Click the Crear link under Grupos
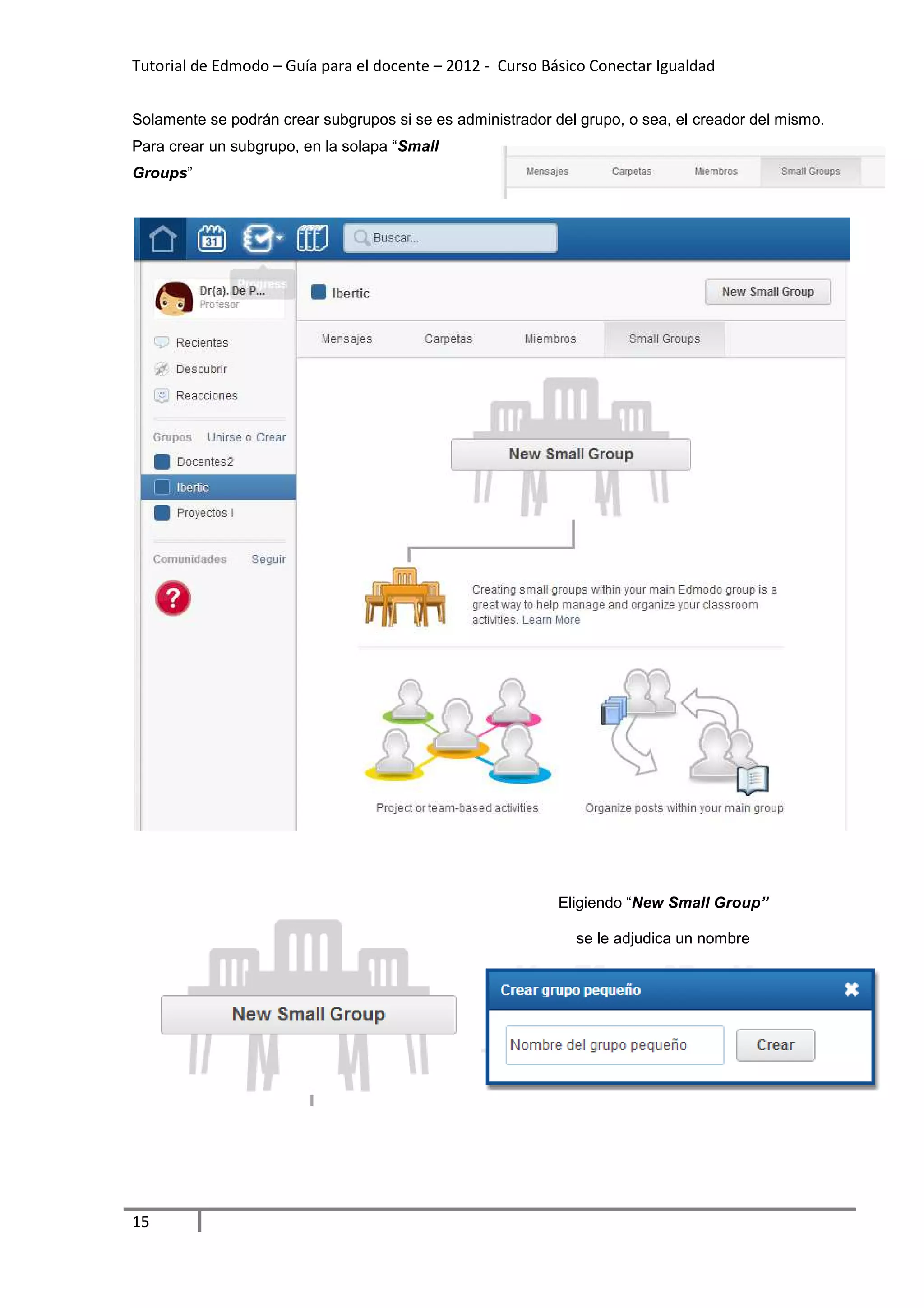The width and height of the screenshot is (924, 1308). tap(270, 437)
